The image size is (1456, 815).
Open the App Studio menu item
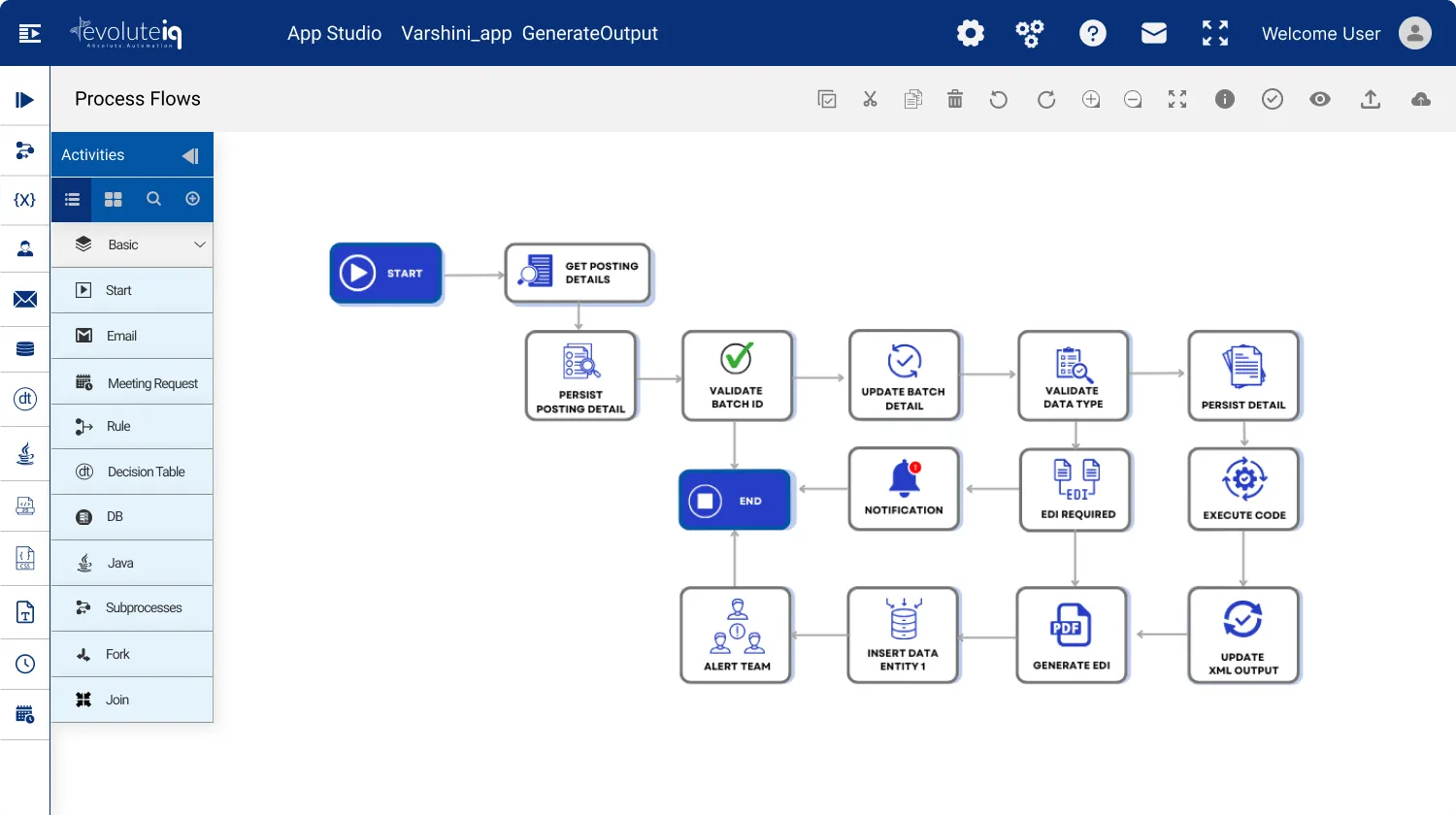(x=334, y=33)
